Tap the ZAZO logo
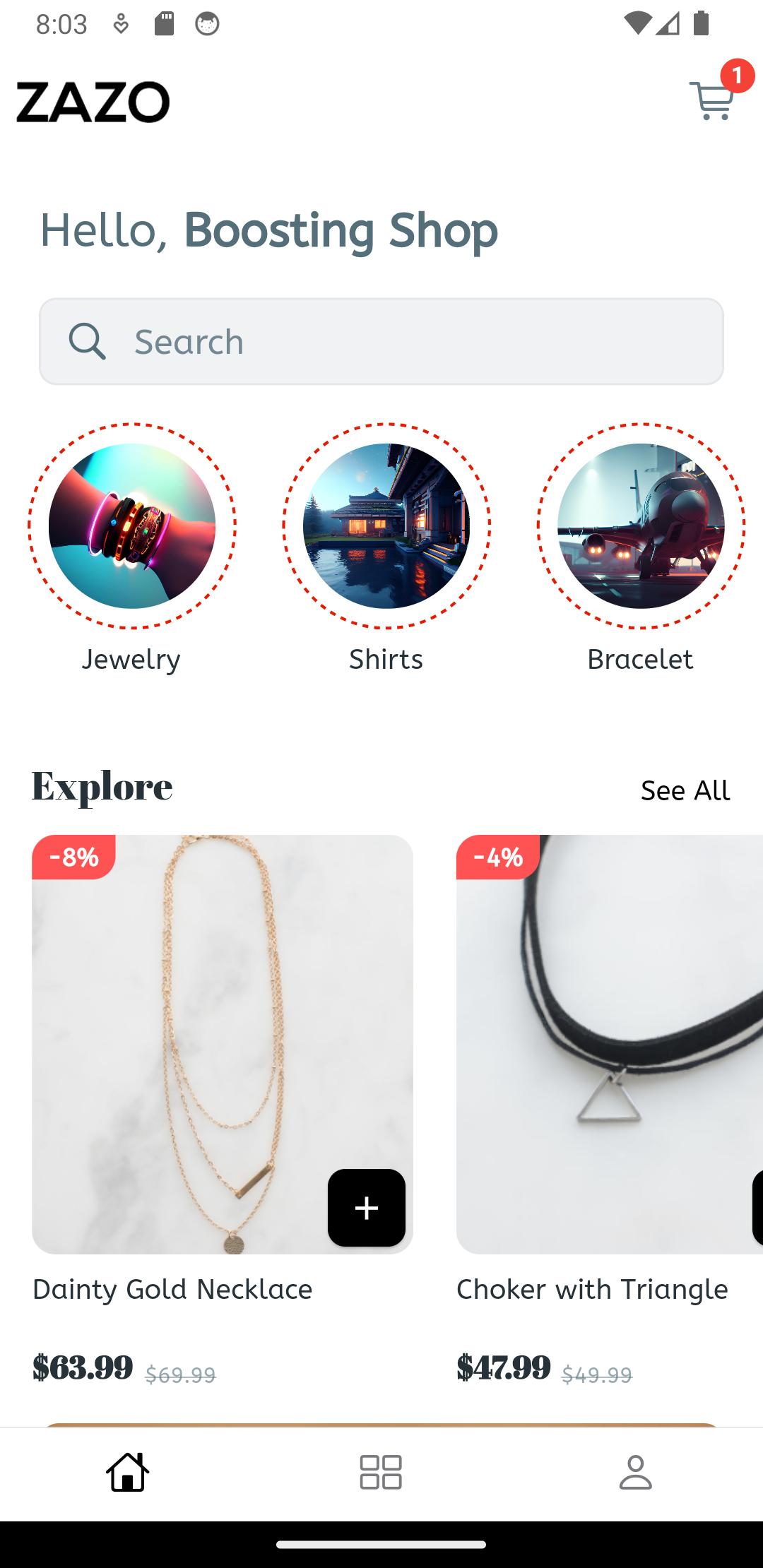The width and height of the screenshot is (763, 1568). 93,102
